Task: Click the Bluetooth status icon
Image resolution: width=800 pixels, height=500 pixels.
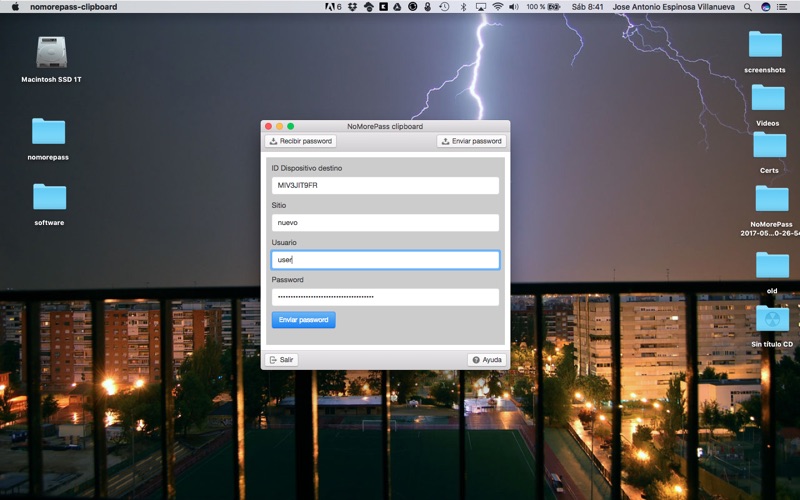Action: point(463,7)
